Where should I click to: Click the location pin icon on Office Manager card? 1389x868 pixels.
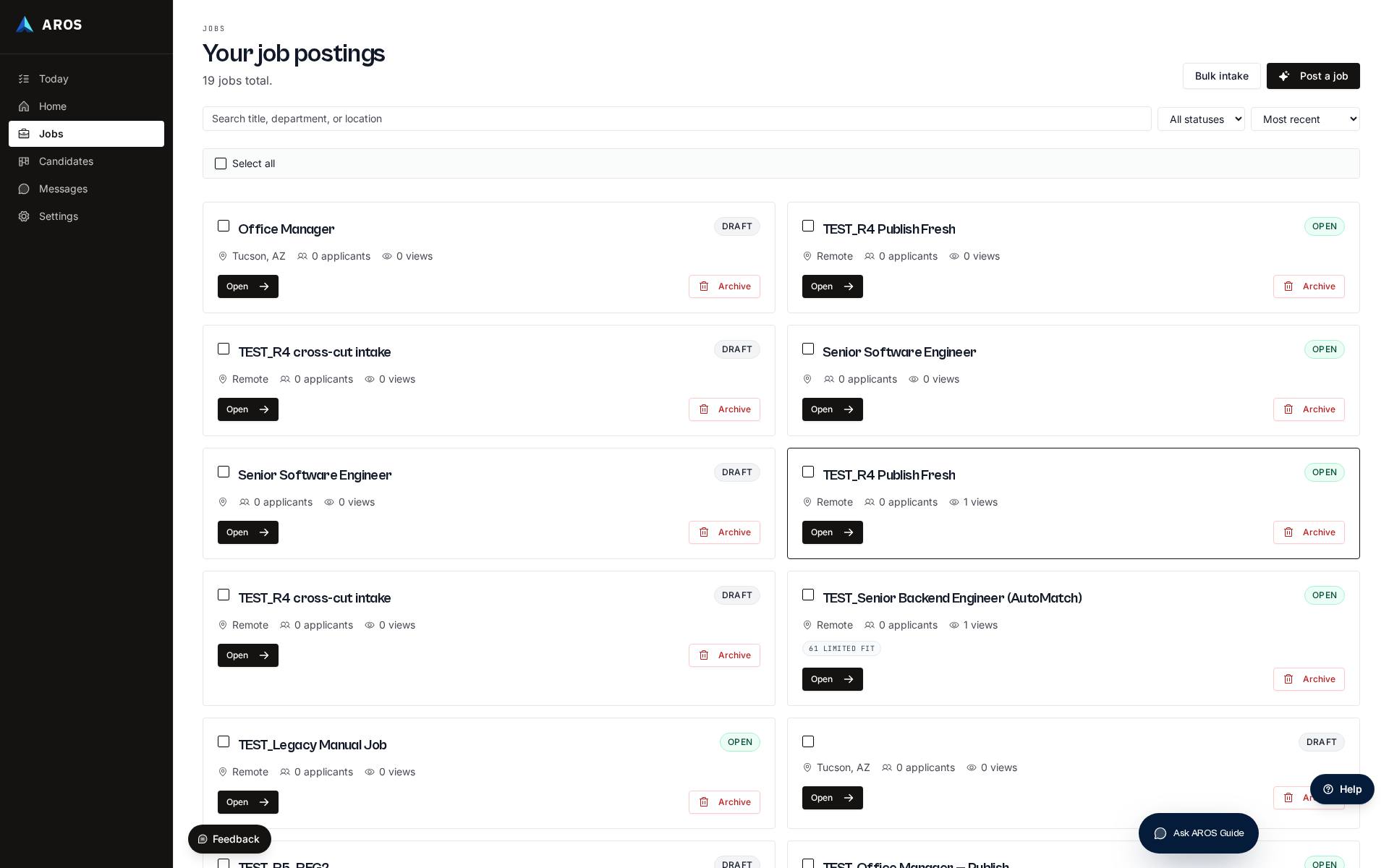tap(223, 256)
